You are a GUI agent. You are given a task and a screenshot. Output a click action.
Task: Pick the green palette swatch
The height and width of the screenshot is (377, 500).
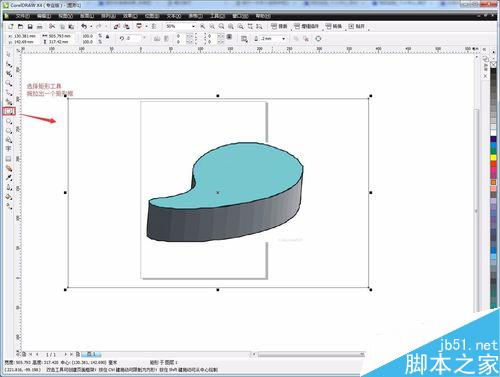pyautogui.click(x=493, y=151)
